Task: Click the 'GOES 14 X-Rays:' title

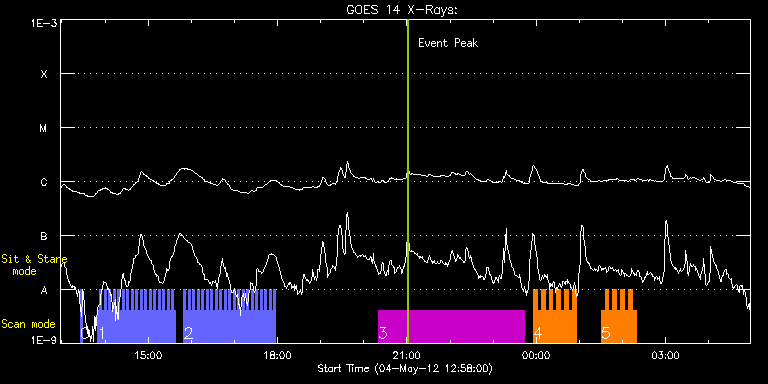Action: pyautogui.click(x=402, y=10)
